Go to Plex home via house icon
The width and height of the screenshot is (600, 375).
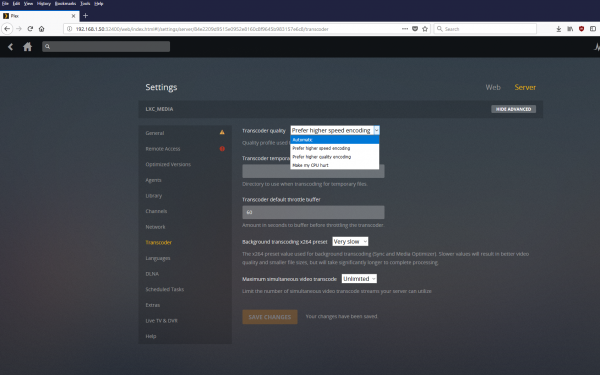coord(28,47)
